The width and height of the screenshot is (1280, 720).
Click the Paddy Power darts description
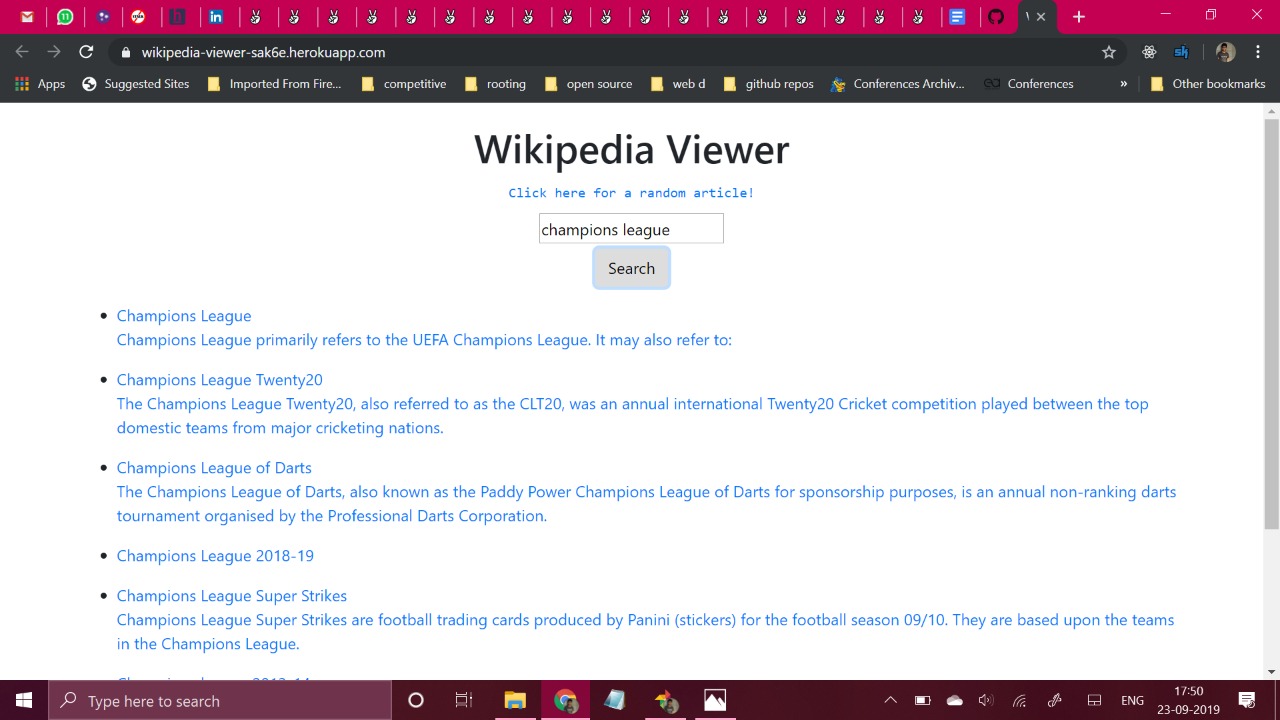(x=646, y=504)
